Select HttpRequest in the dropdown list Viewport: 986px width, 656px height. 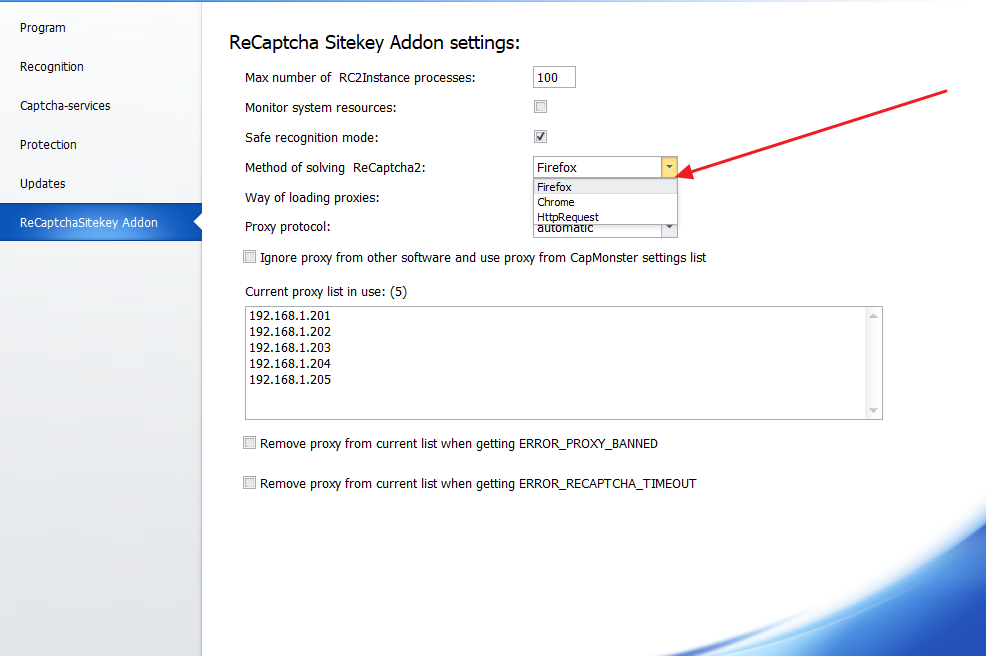tap(568, 217)
